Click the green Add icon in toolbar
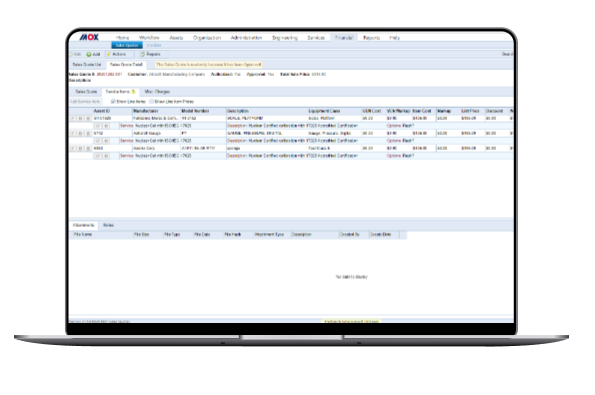 point(89,54)
